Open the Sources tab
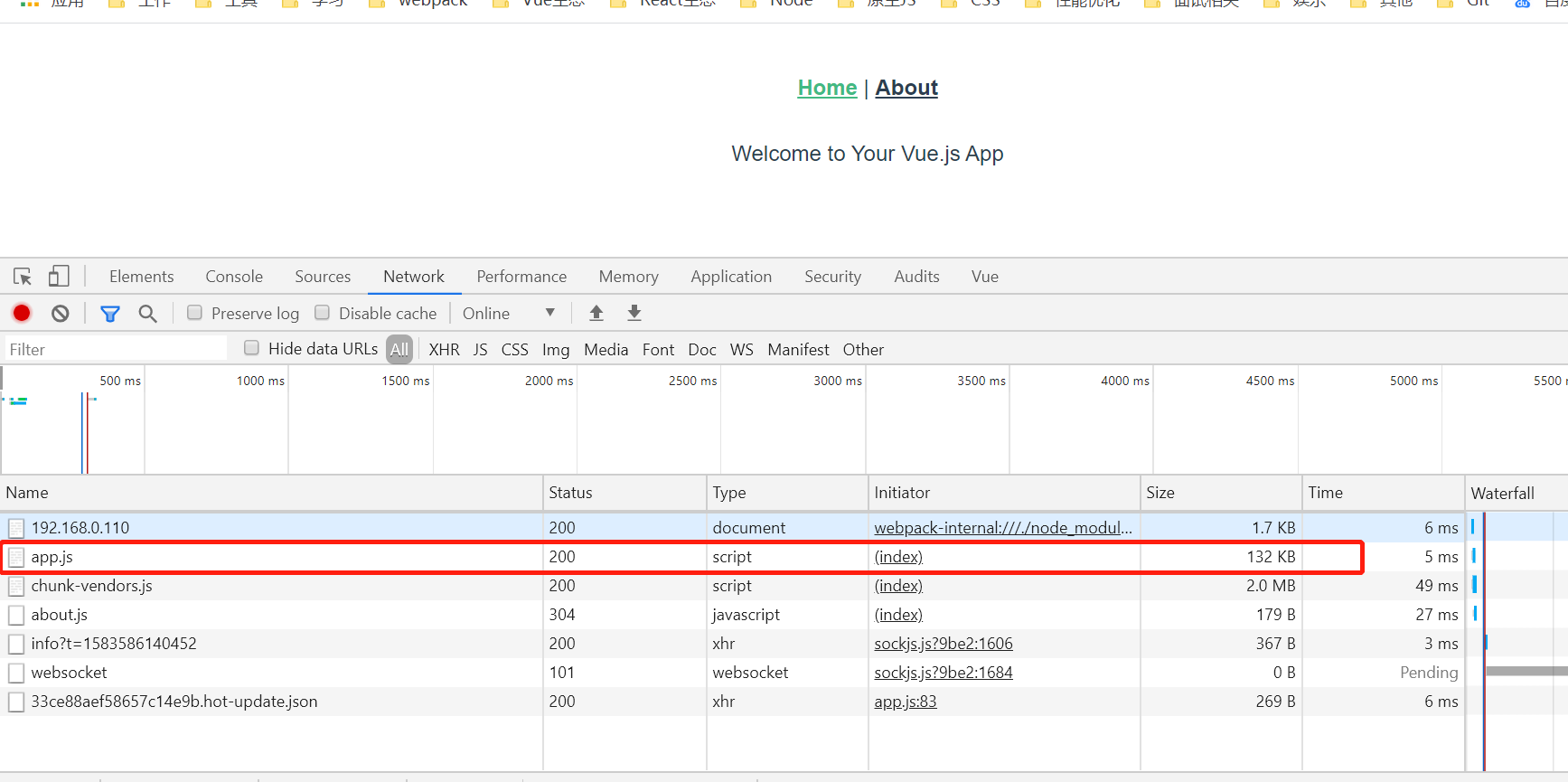 323,277
